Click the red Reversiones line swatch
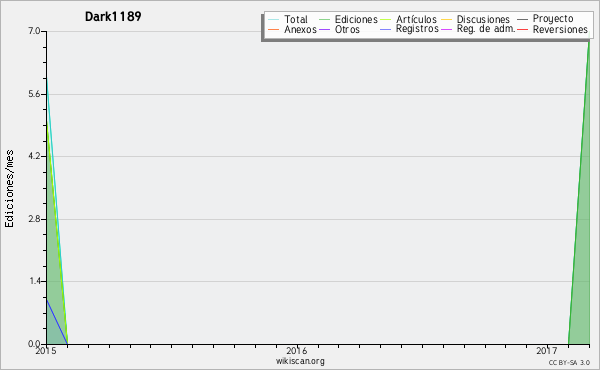 coord(522,29)
